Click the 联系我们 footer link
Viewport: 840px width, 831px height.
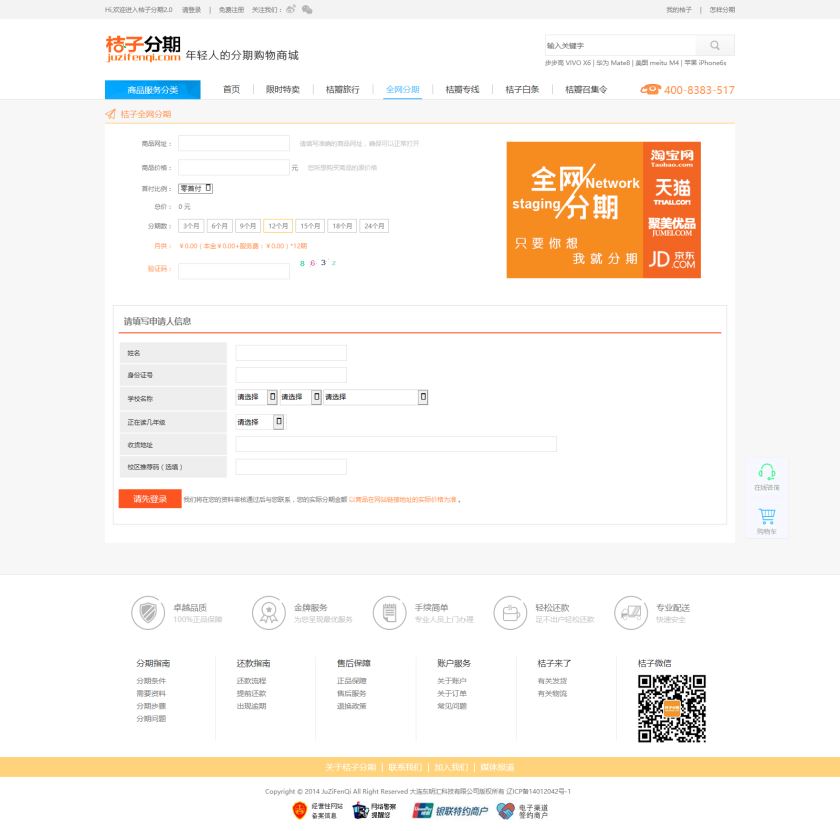click(405, 767)
